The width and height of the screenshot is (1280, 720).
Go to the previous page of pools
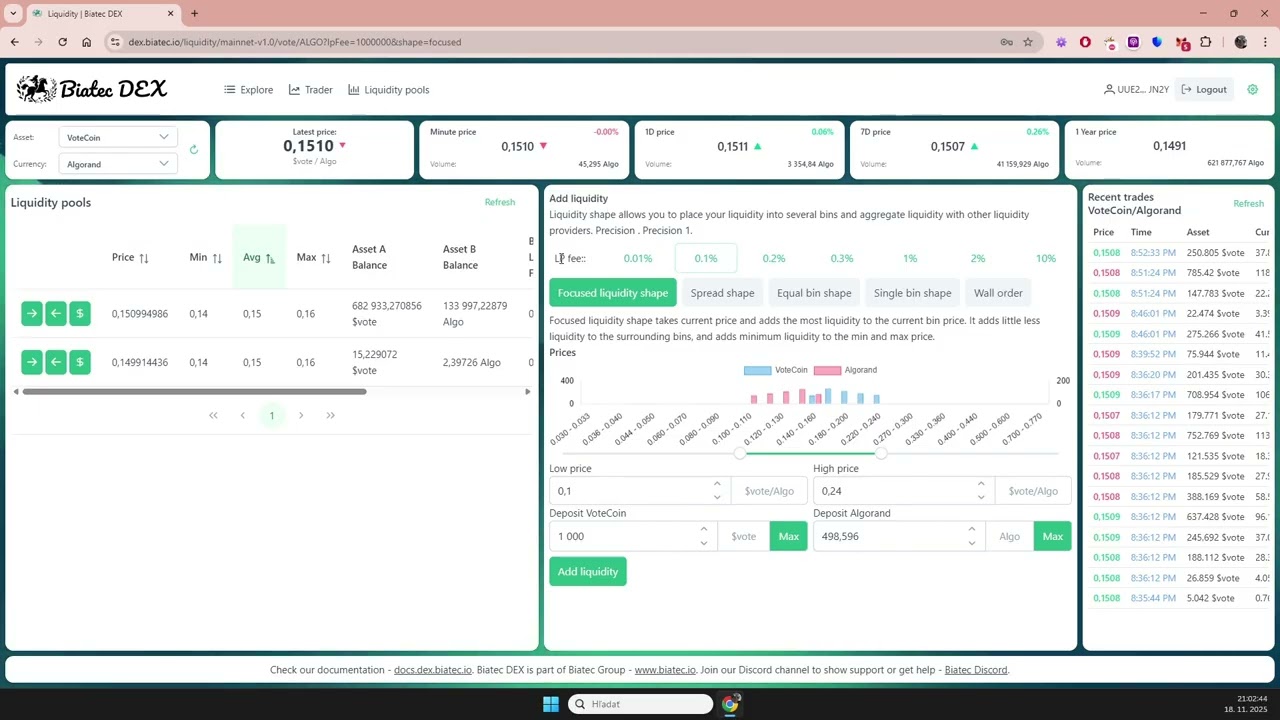[242, 415]
